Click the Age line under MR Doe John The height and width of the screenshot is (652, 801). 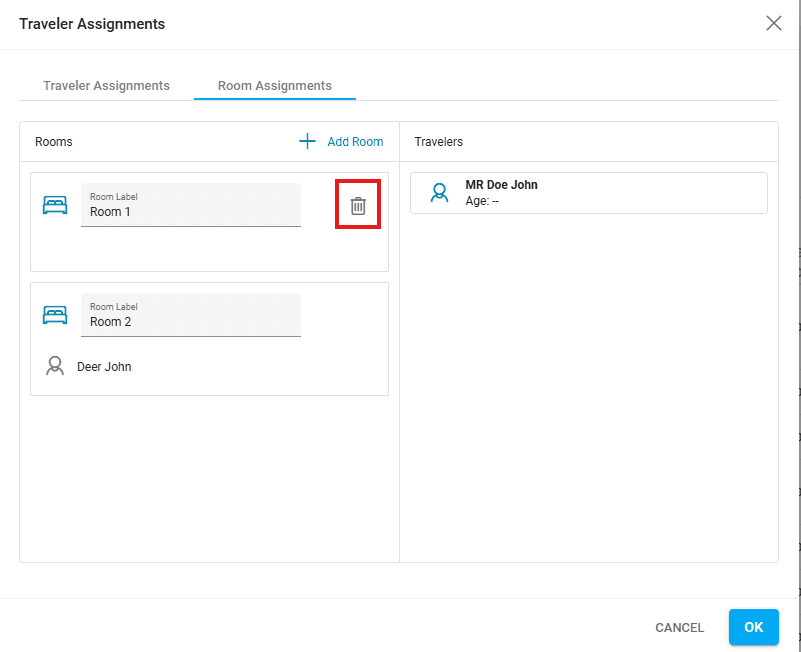[x=482, y=201]
